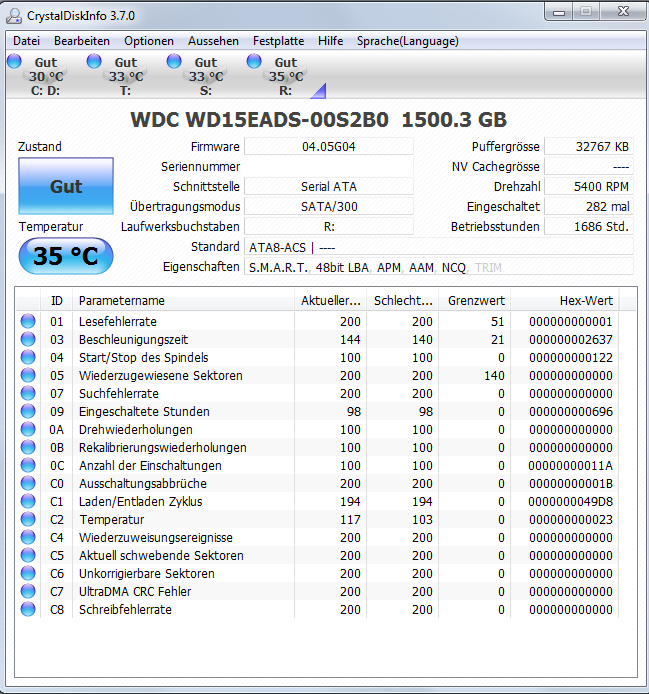This screenshot has height=694, width=649.
Task: Click status orb for Ausschaltungsabbrüche row
Action: pos(28,483)
